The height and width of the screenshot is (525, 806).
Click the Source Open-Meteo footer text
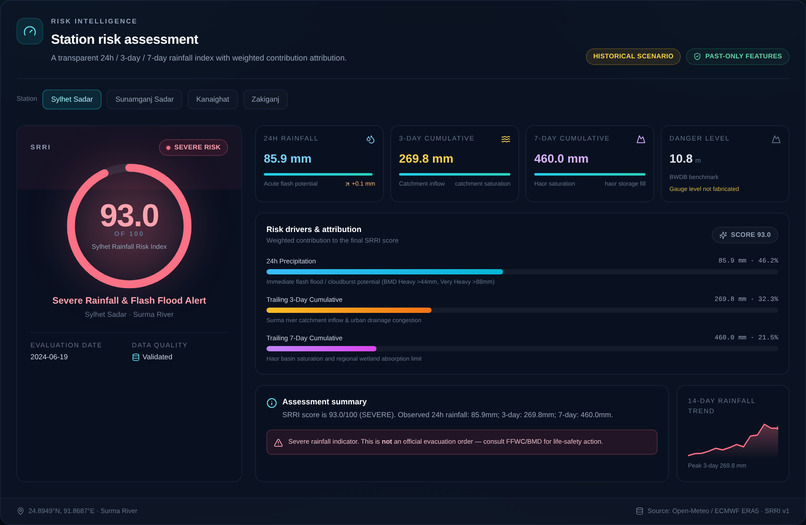[718, 511]
